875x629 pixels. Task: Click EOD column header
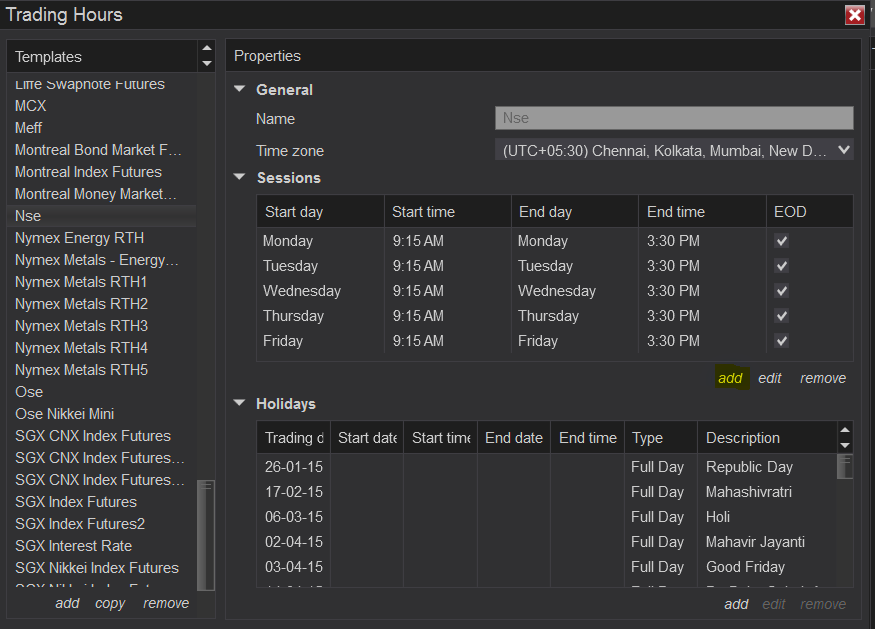[810, 212]
